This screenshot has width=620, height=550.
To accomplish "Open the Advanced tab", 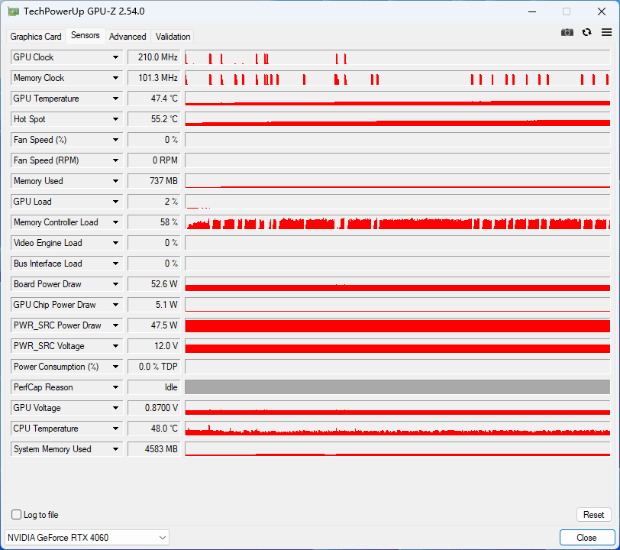I will (x=127, y=36).
